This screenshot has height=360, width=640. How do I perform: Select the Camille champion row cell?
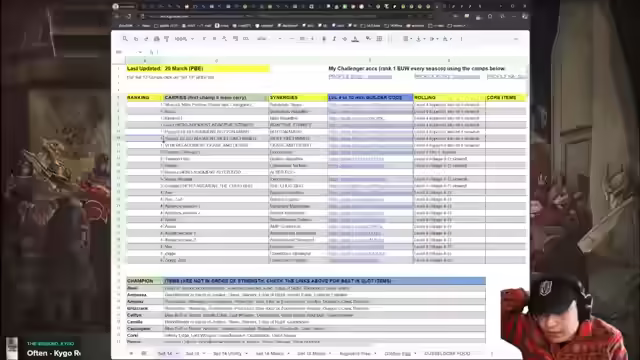click(144, 322)
